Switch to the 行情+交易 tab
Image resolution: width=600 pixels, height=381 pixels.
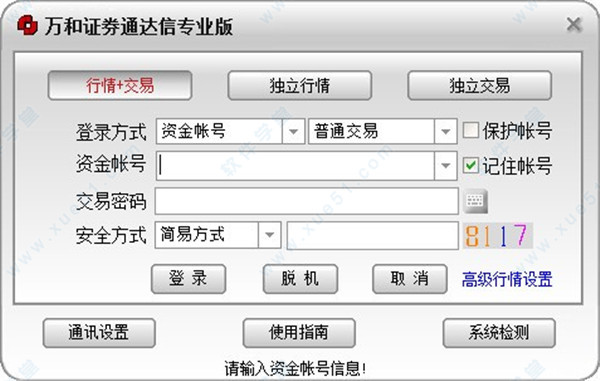(x=120, y=85)
